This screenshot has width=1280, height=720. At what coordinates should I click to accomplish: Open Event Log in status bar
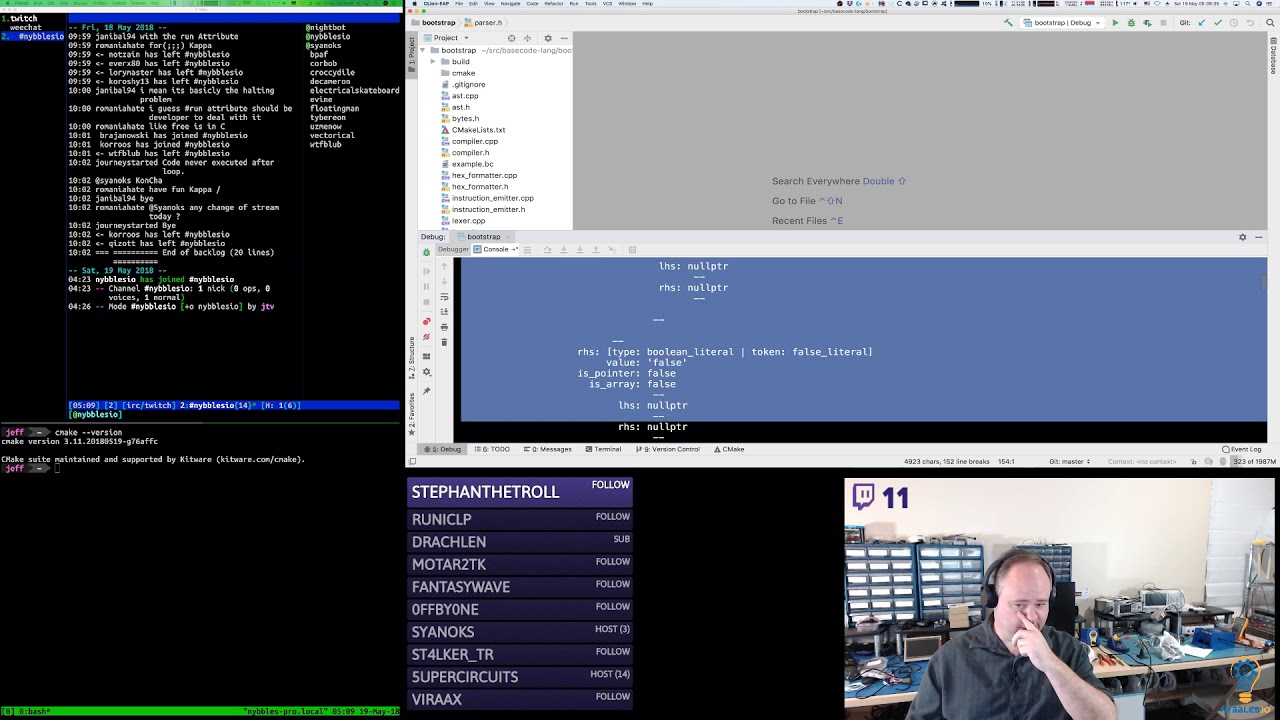[x=1243, y=449]
